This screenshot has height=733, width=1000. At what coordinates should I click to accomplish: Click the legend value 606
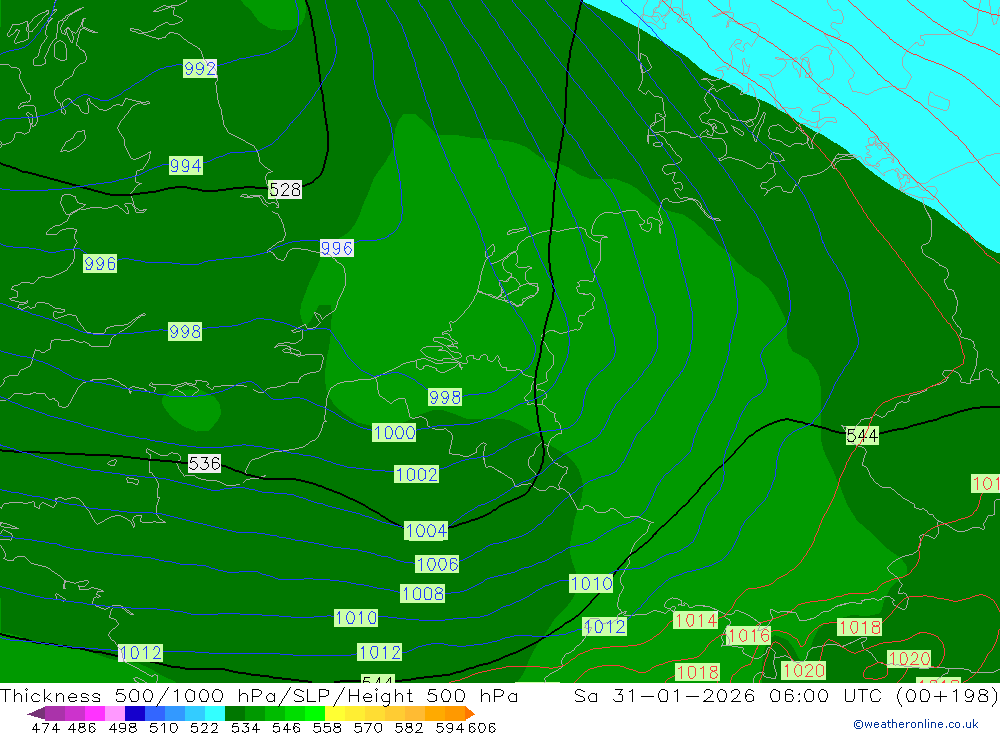pos(482,727)
